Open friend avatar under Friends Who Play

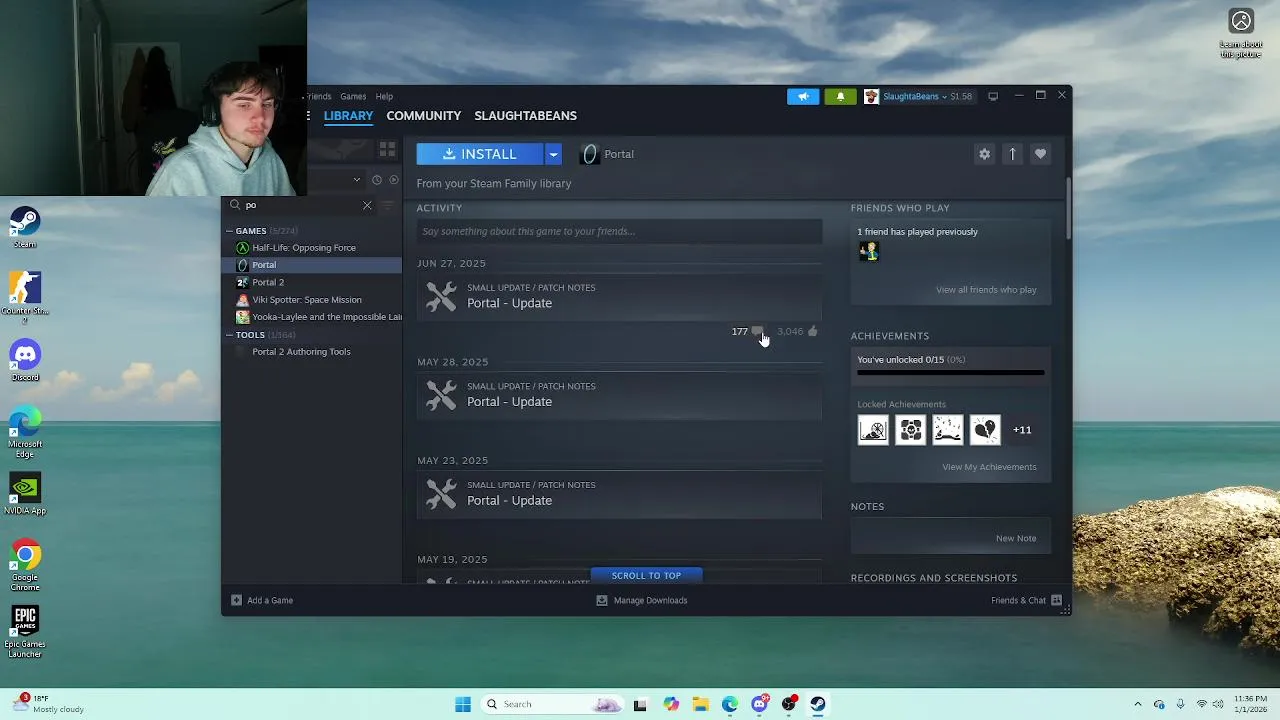click(868, 251)
